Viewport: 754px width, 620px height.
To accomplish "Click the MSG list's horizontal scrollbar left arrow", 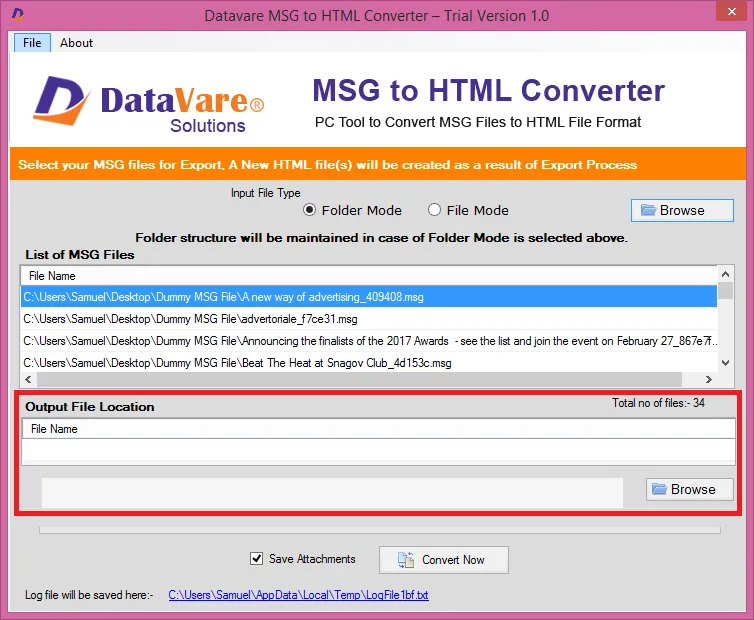I will (x=28, y=380).
